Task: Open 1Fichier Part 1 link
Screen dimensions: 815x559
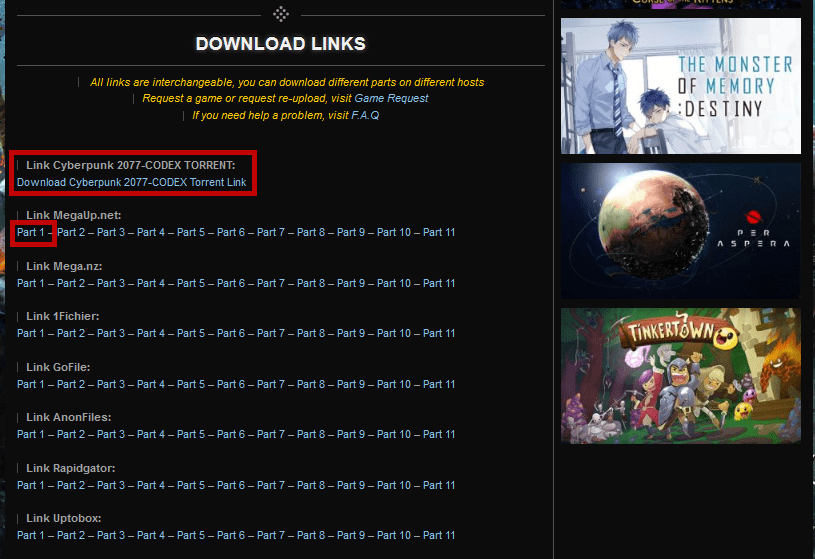Action: click(x=31, y=333)
